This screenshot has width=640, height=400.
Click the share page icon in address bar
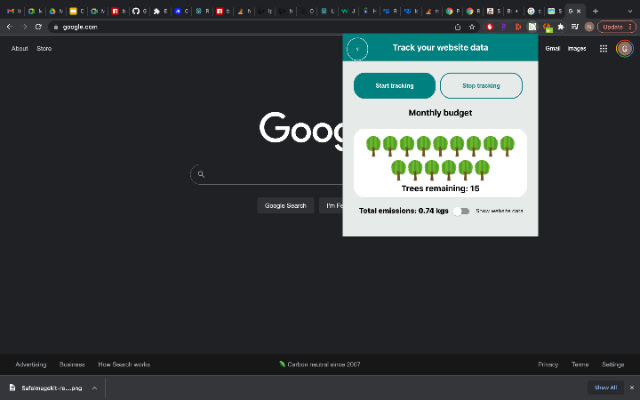458,27
